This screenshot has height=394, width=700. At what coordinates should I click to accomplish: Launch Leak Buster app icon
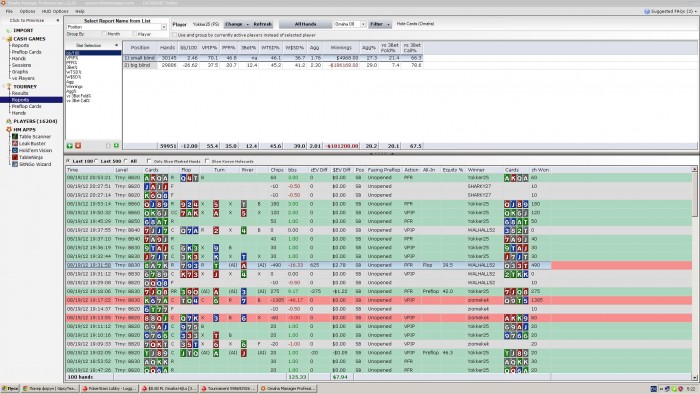click(15, 144)
